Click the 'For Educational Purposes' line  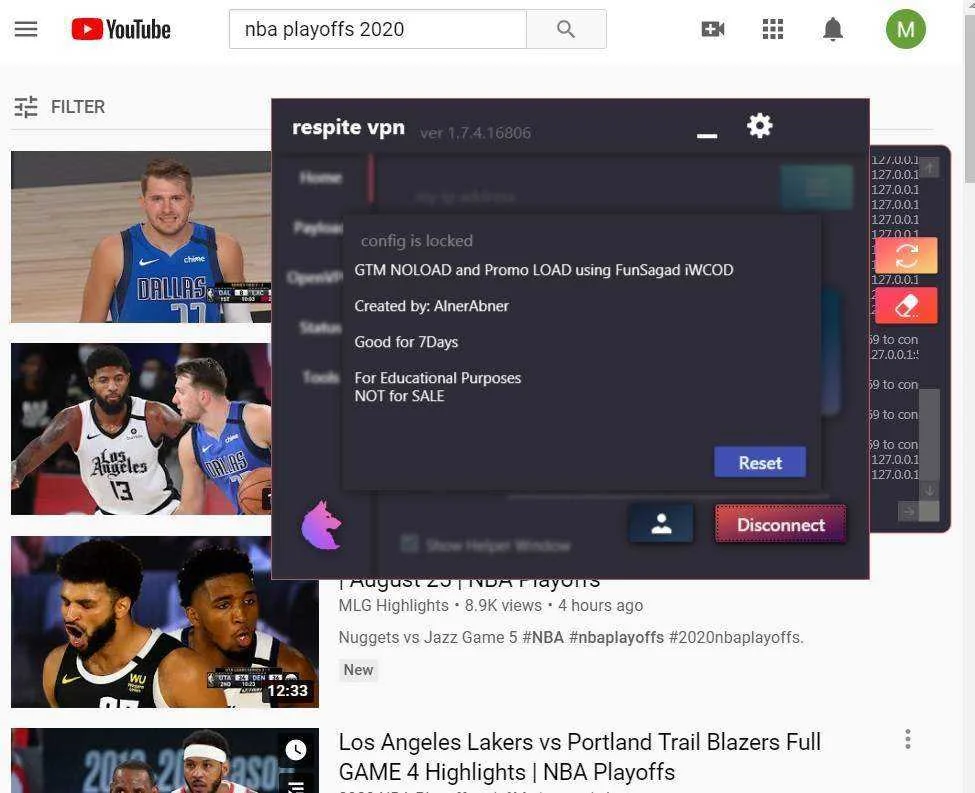[x=438, y=378]
